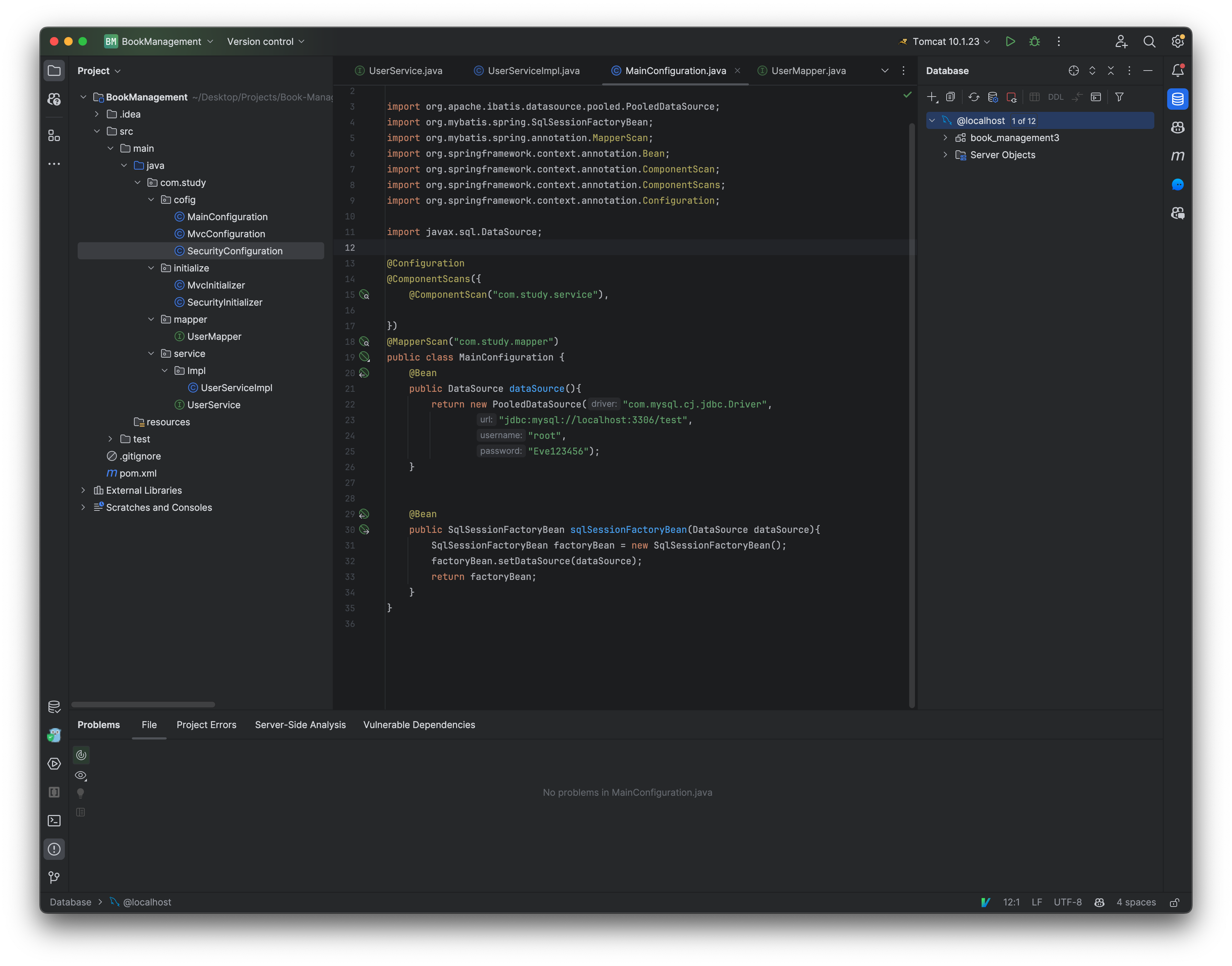The height and width of the screenshot is (966, 1232).
Task: Open Project view mode dropdown
Action: tap(99, 71)
